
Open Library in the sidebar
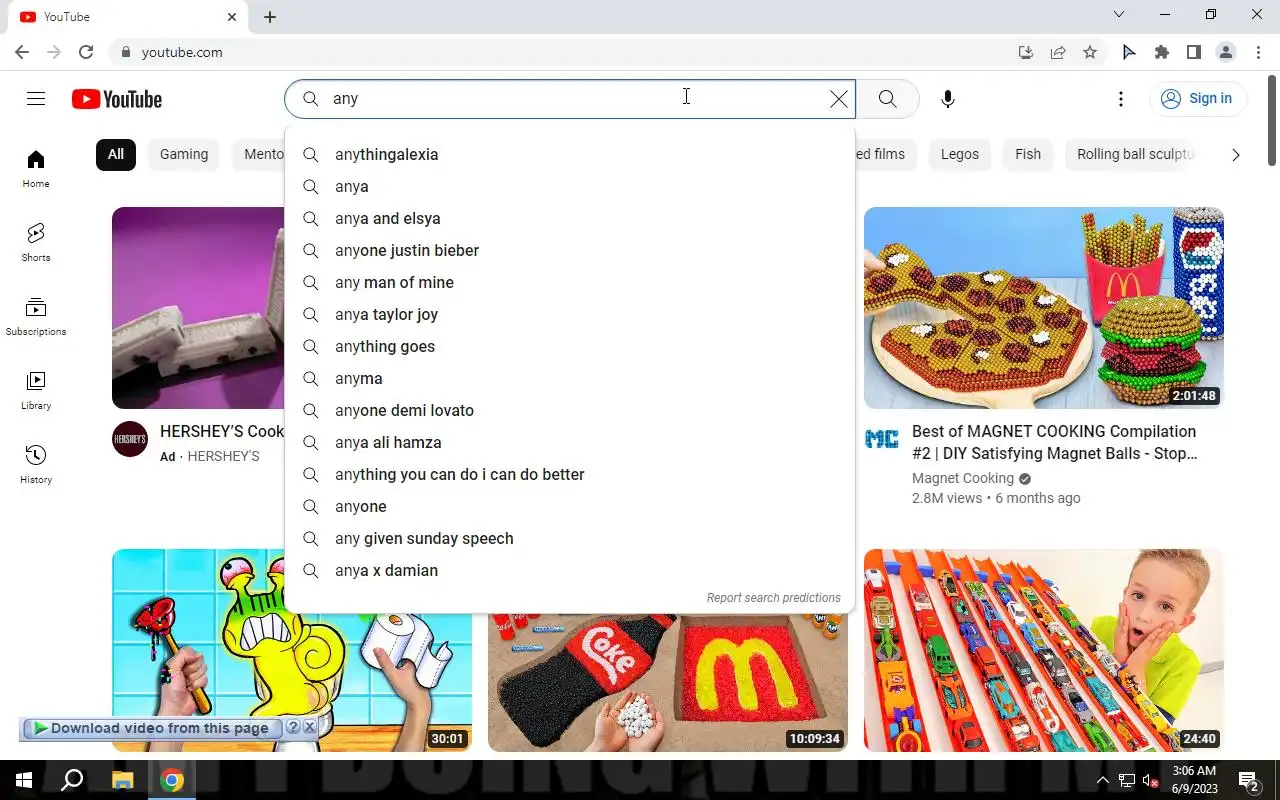tap(36, 391)
